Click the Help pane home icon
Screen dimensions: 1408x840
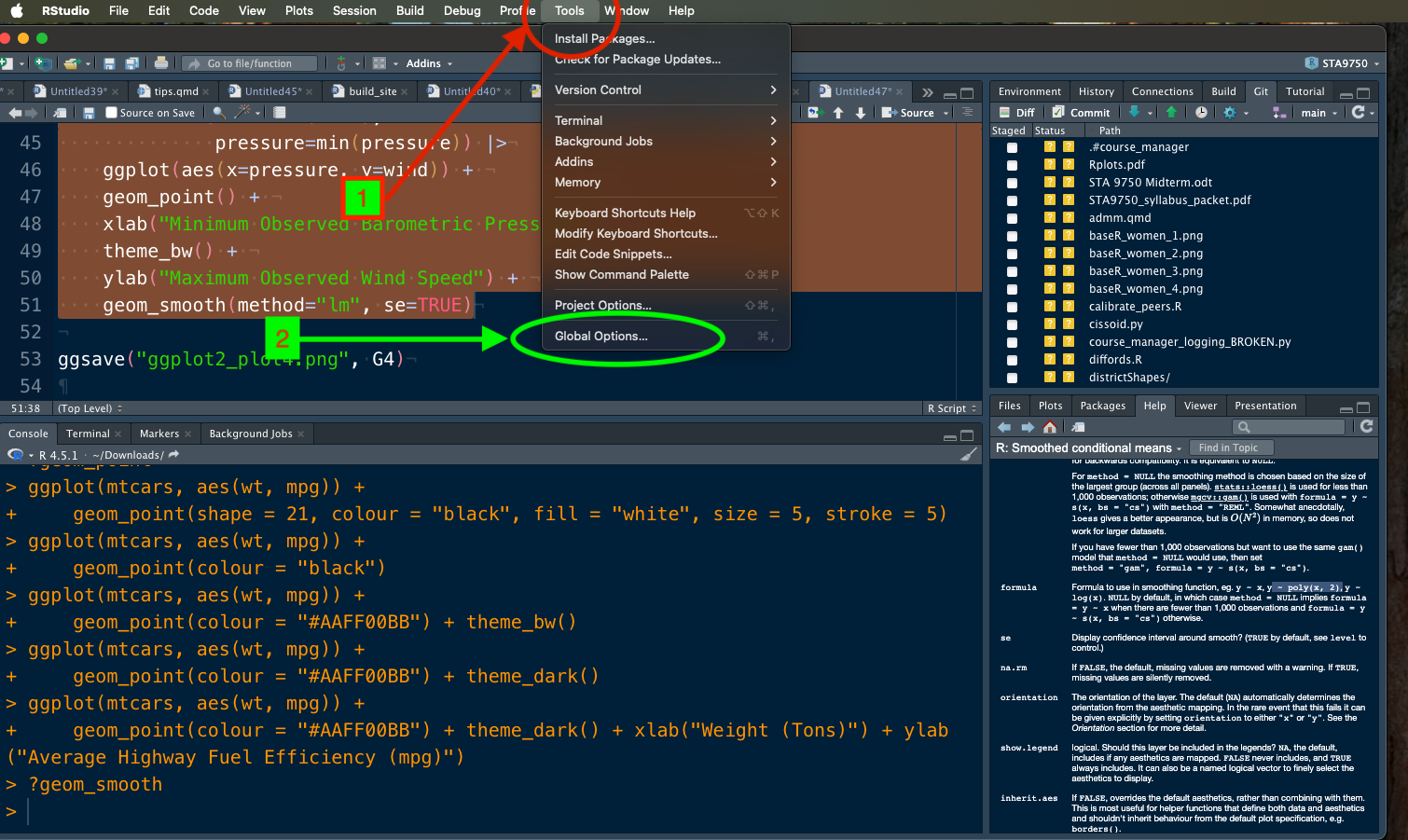click(x=1050, y=427)
